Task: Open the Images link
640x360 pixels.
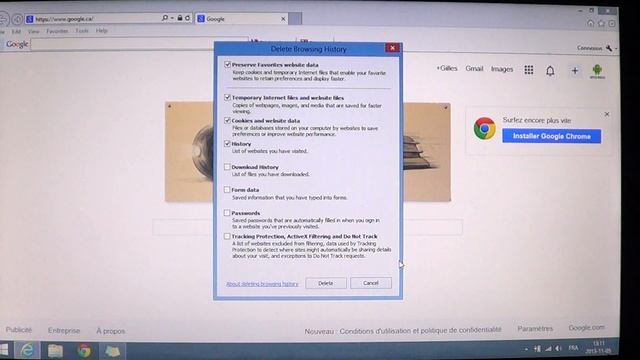Action: (502, 69)
